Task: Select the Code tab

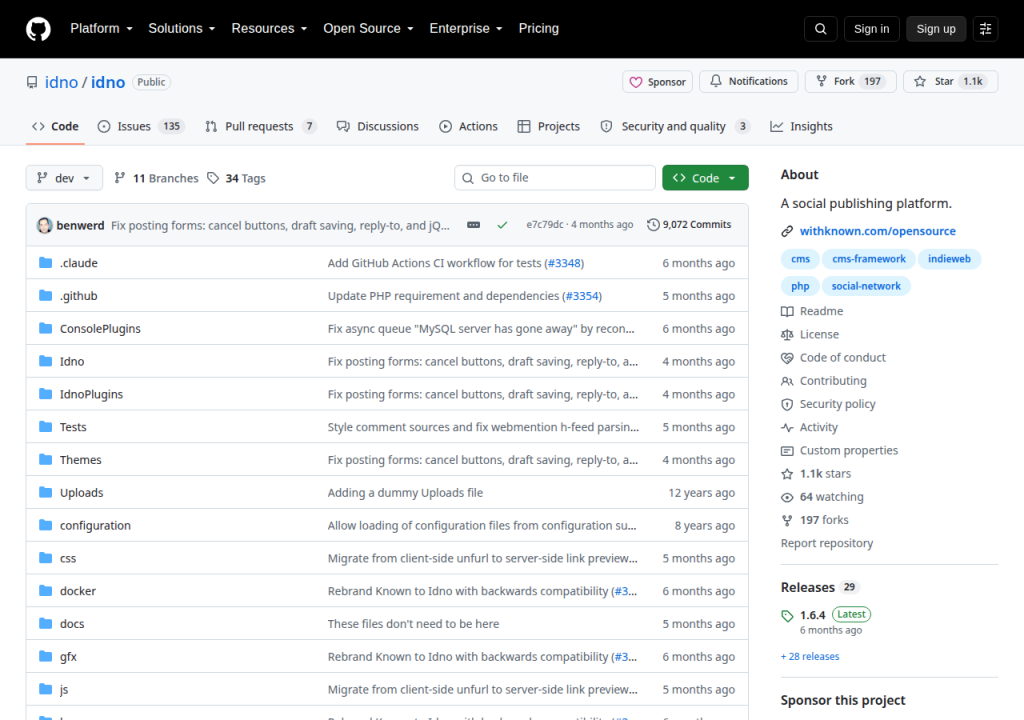Action: 56,127
